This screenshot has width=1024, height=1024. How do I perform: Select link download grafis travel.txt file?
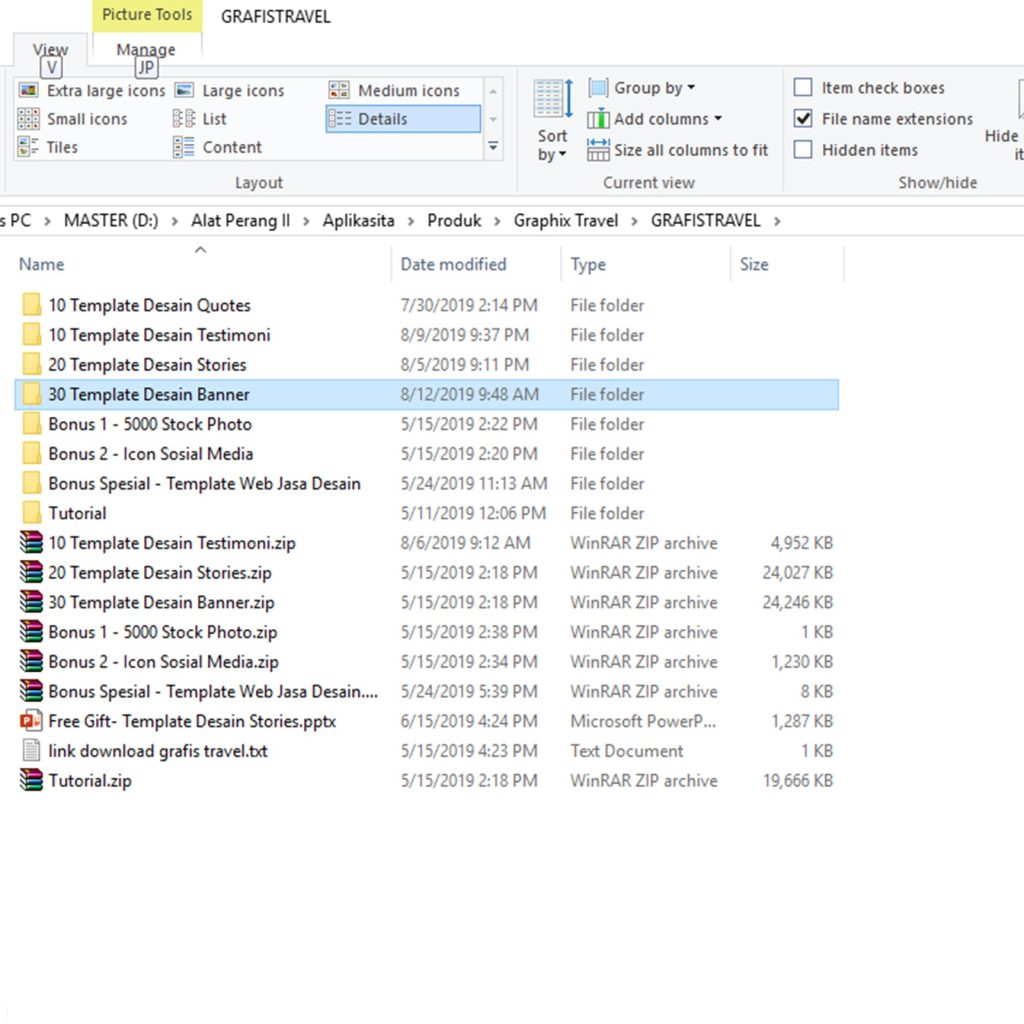[157, 751]
